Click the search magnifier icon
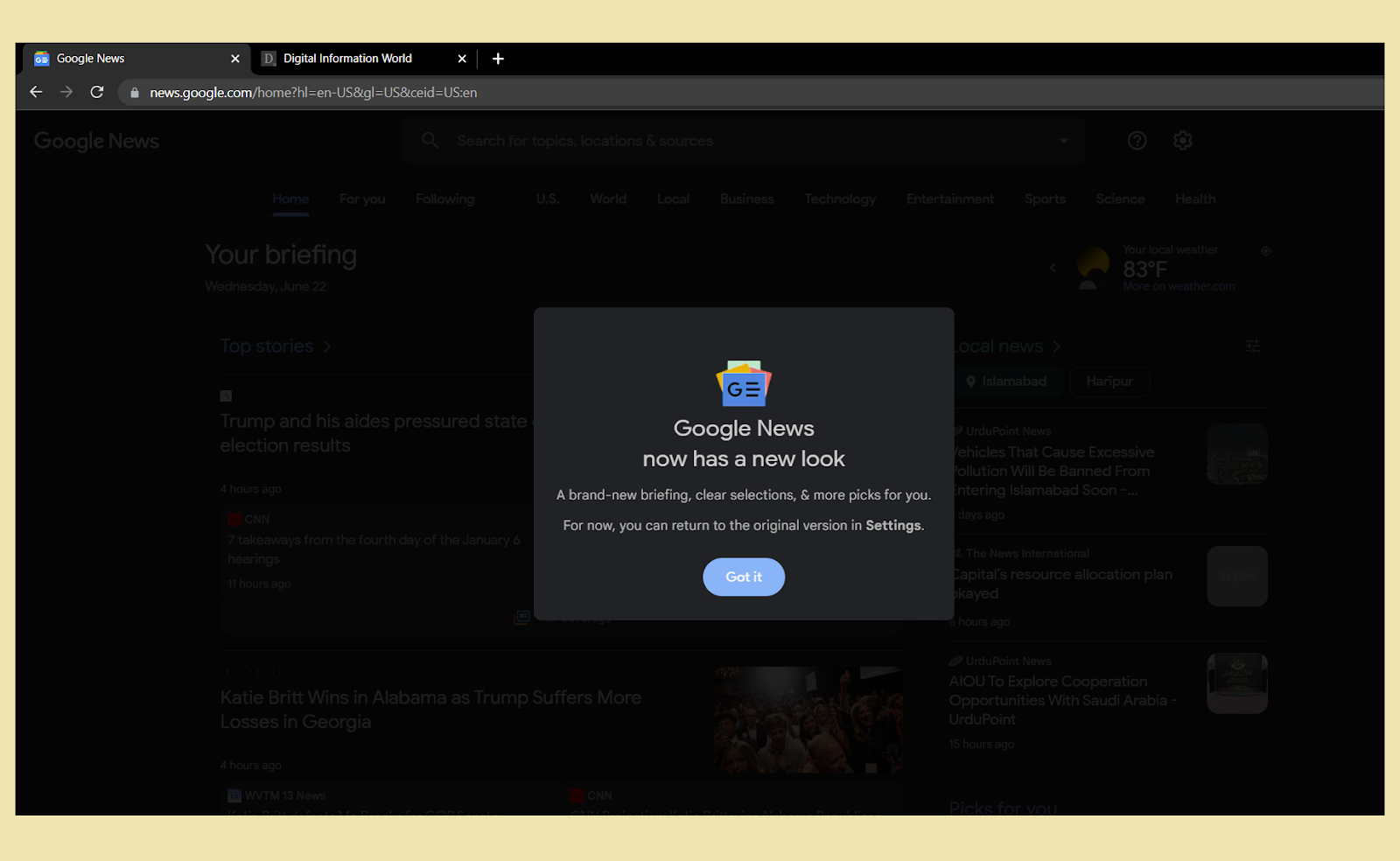The height and width of the screenshot is (861, 1400). (x=430, y=140)
